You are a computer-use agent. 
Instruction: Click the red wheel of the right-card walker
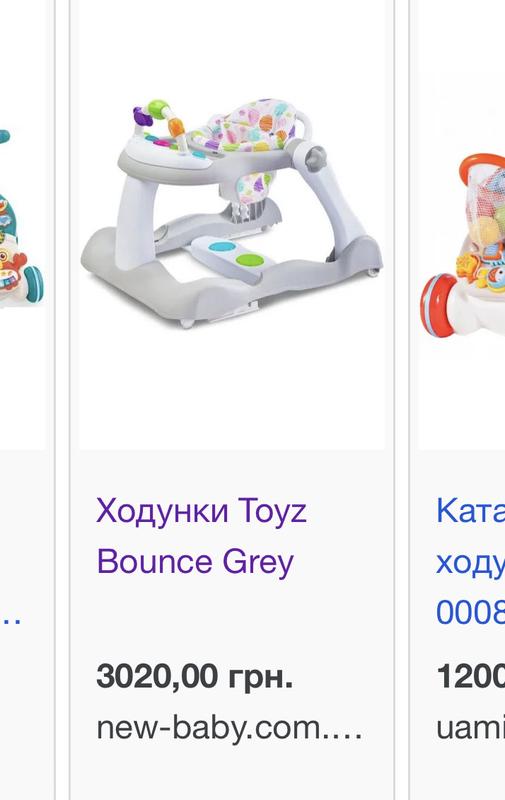[x=437, y=305]
